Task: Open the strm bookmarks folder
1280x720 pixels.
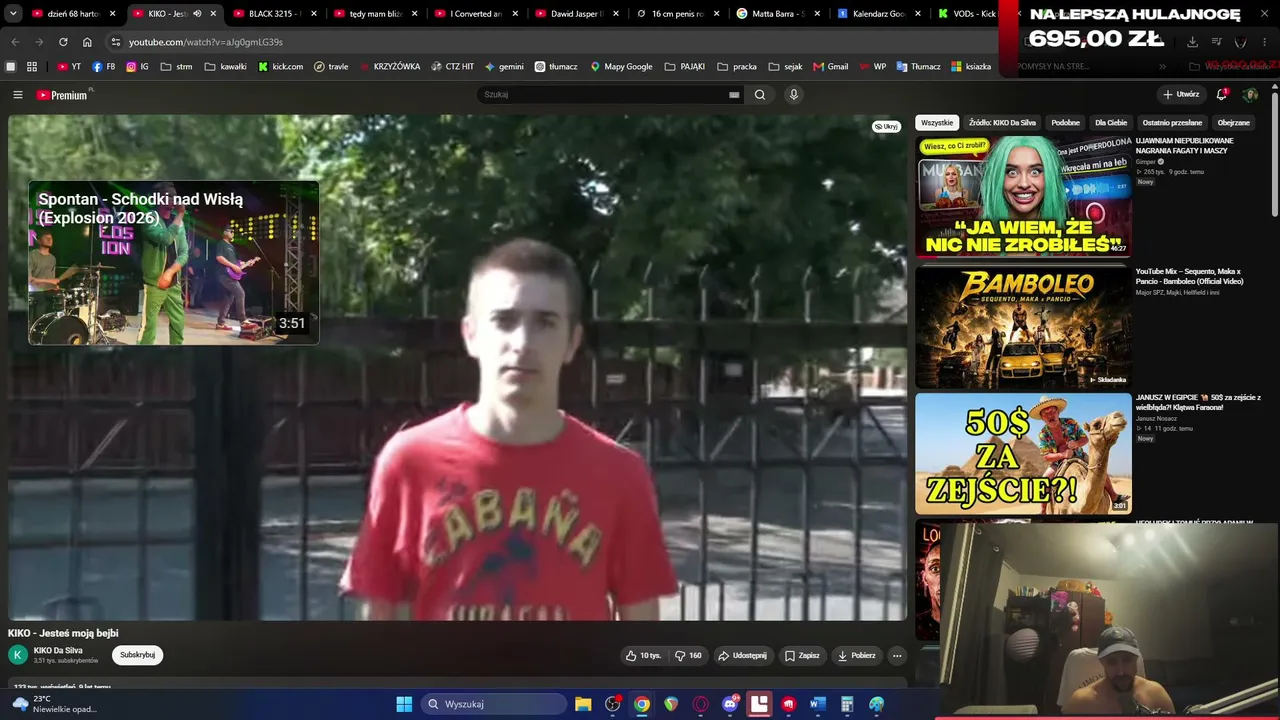Action: tap(175, 67)
